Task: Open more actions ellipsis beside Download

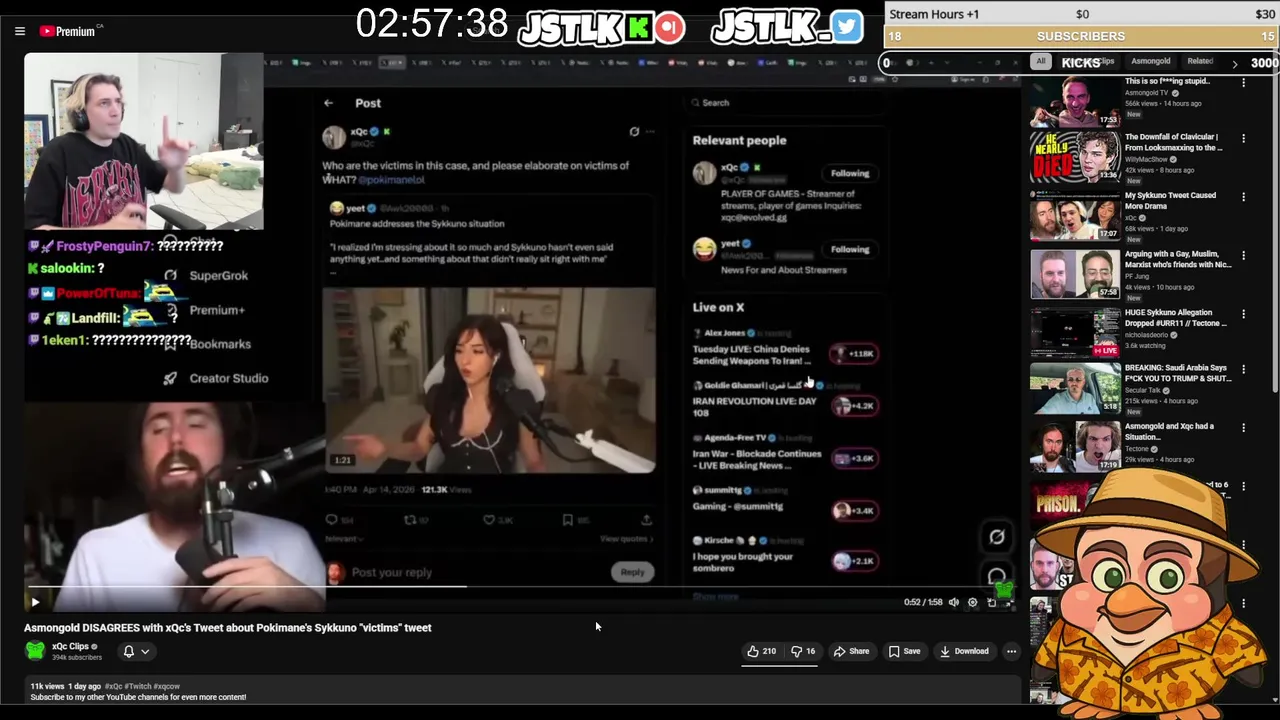Action: click(x=1011, y=651)
